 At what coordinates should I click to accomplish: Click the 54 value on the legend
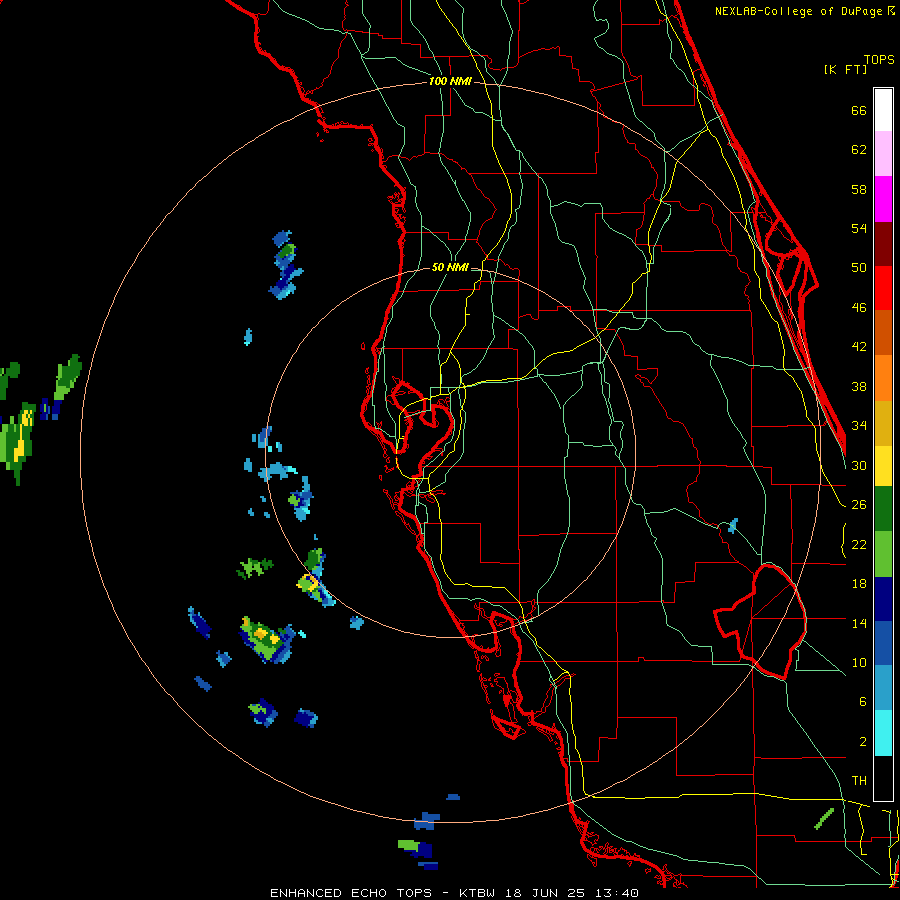(x=859, y=228)
